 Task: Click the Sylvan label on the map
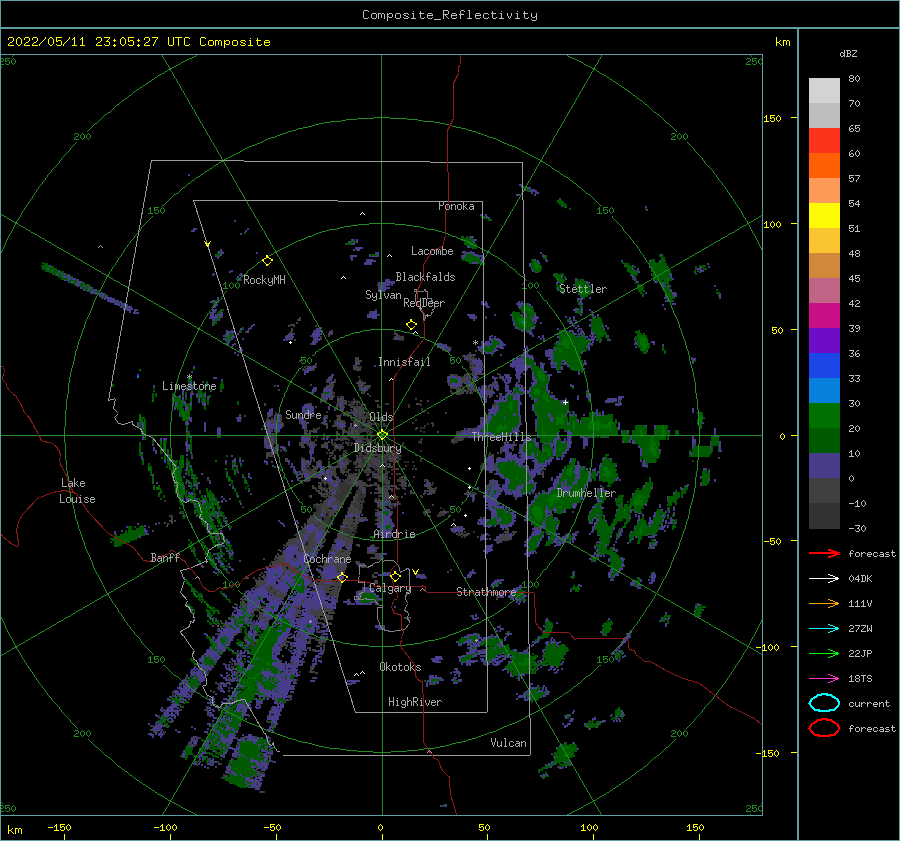tap(383, 295)
